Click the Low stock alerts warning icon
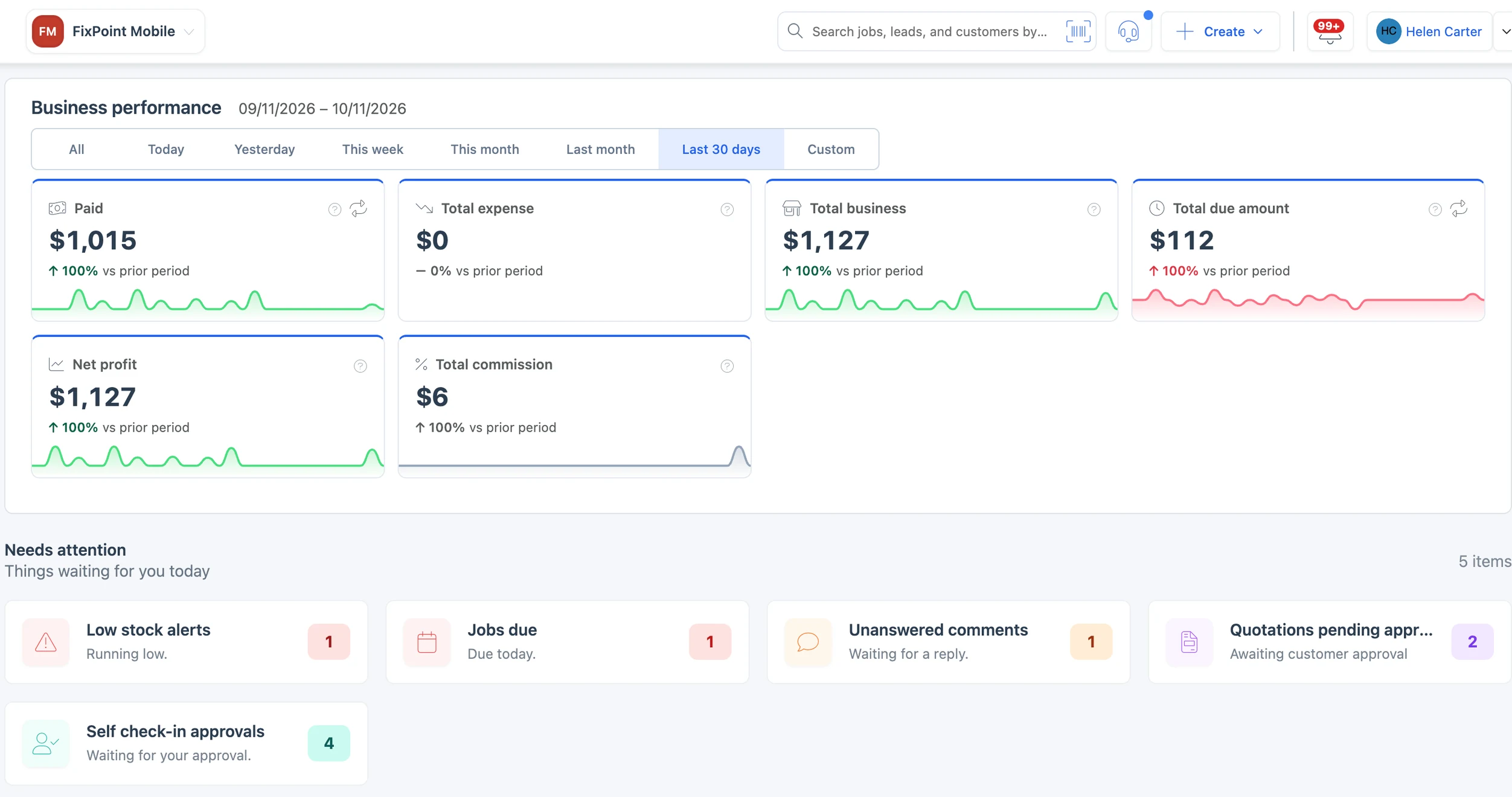1512x797 pixels. [x=46, y=642]
